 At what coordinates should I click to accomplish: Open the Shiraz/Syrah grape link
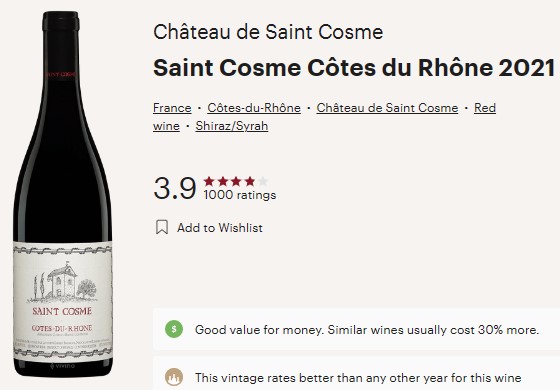[x=232, y=126]
